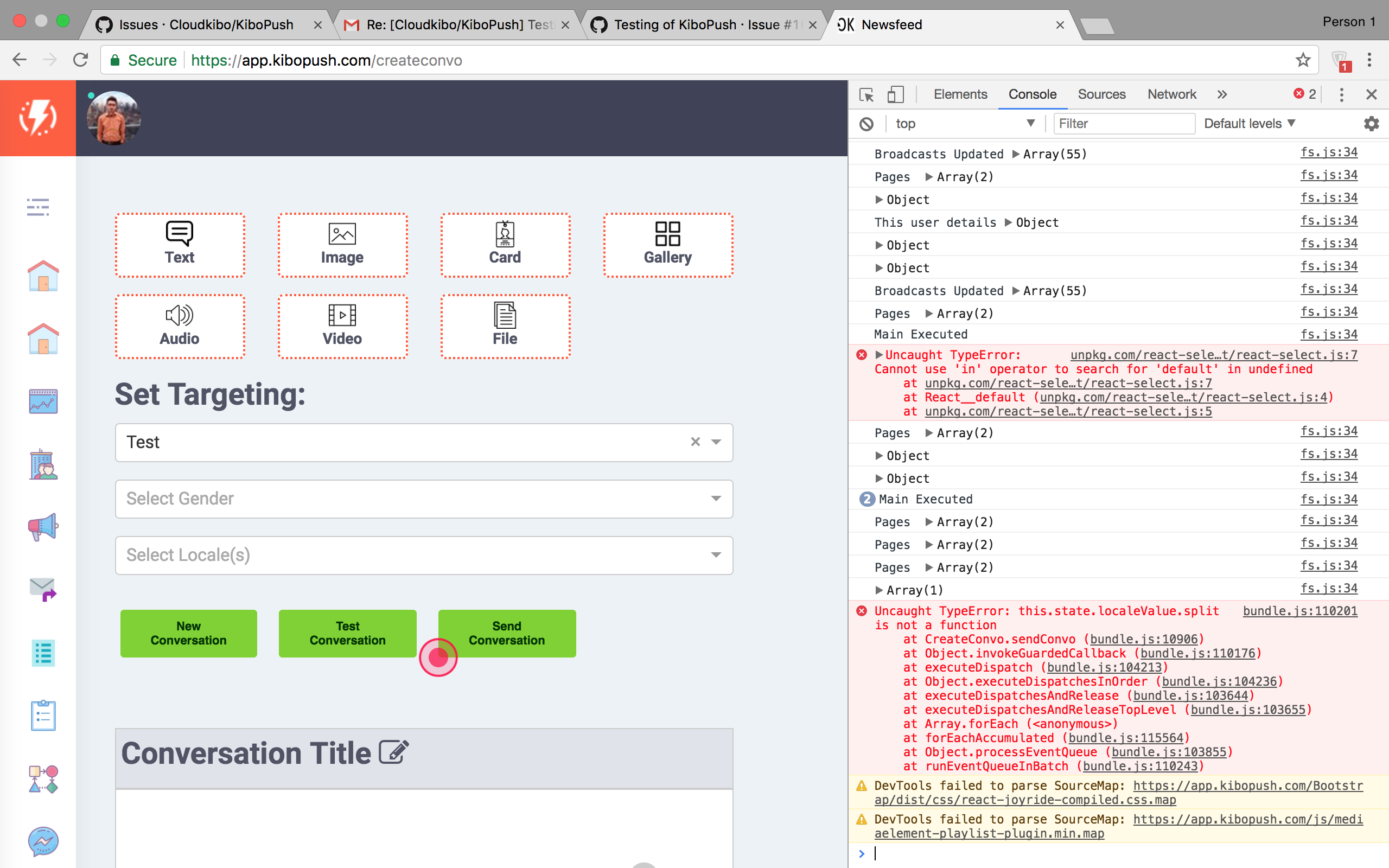1389x868 pixels.
Task: Open the Messenger chat icon at sidebar bottom
Action: coord(43,841)
